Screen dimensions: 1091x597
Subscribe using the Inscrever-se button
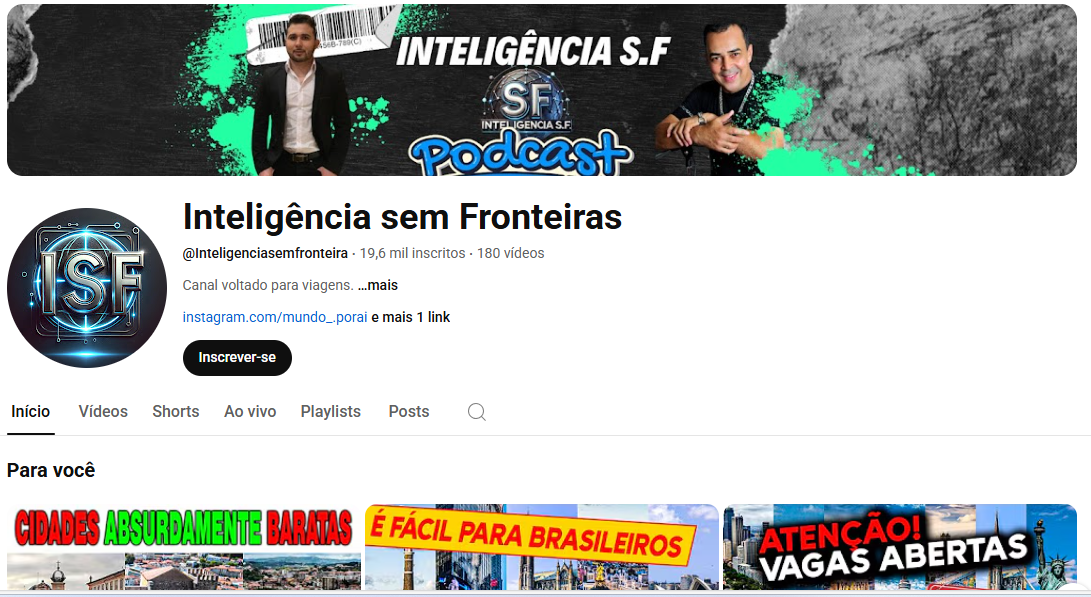(237, 358)
